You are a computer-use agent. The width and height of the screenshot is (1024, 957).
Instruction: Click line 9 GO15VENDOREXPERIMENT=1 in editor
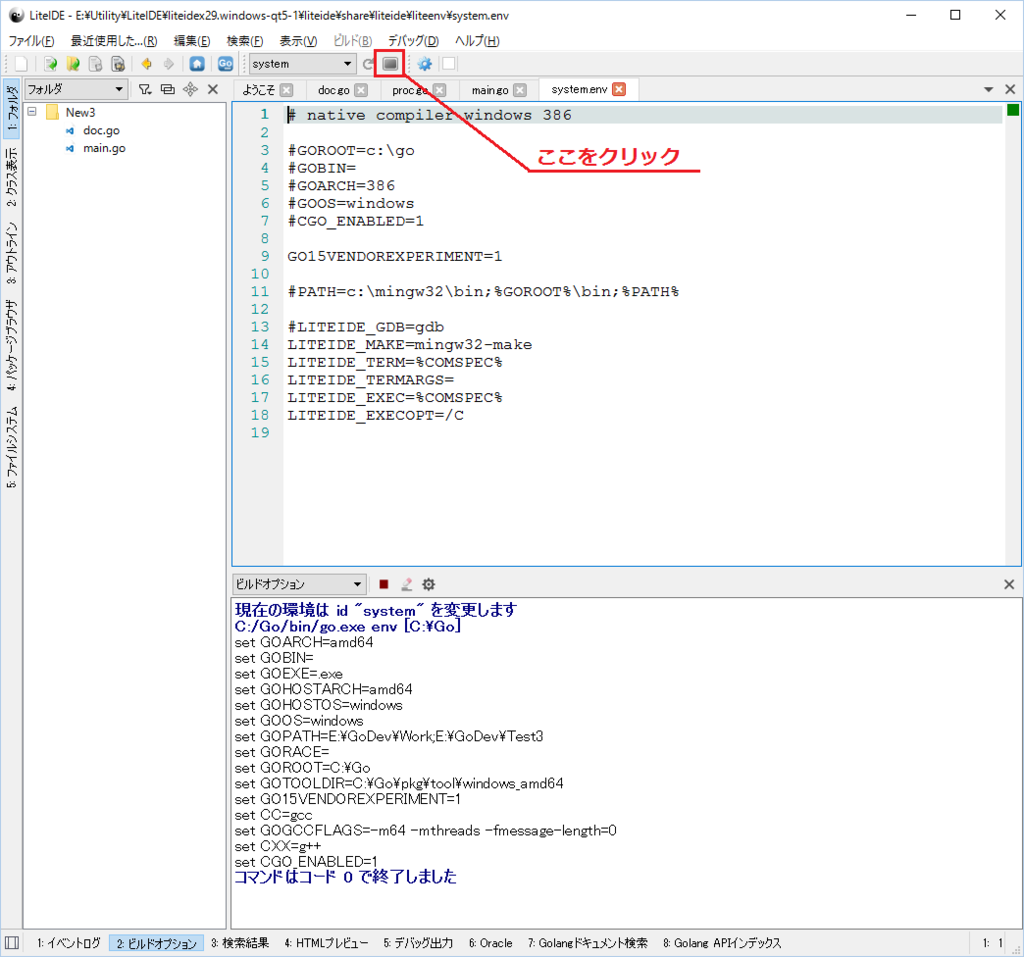(x=394, y=256)
